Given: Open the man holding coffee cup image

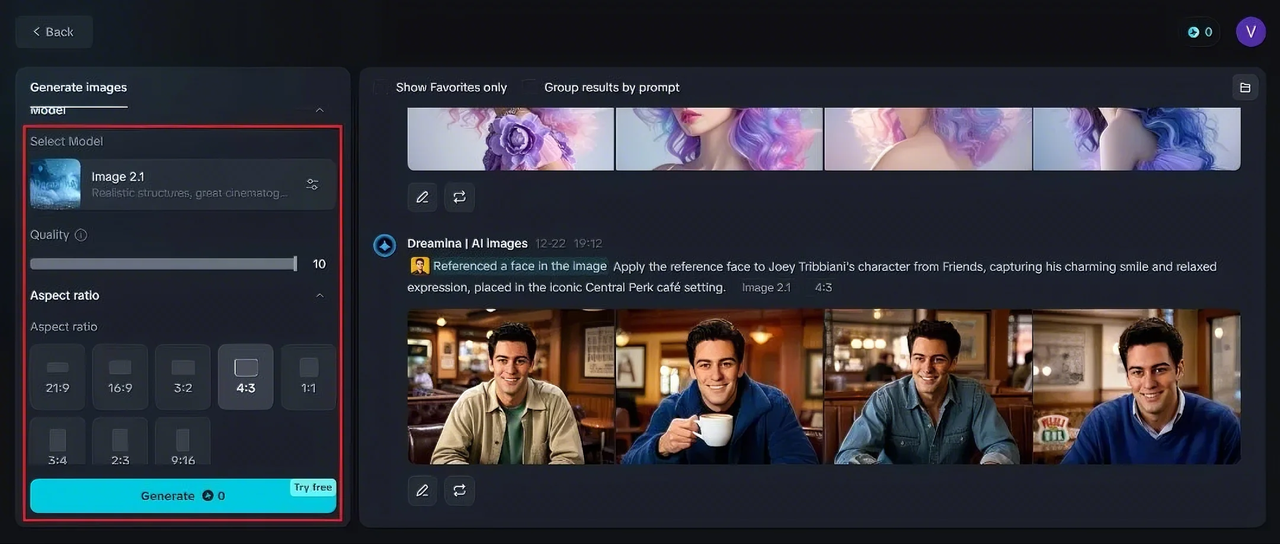Looking at the screenshot, I should click(x=719, y=386).
